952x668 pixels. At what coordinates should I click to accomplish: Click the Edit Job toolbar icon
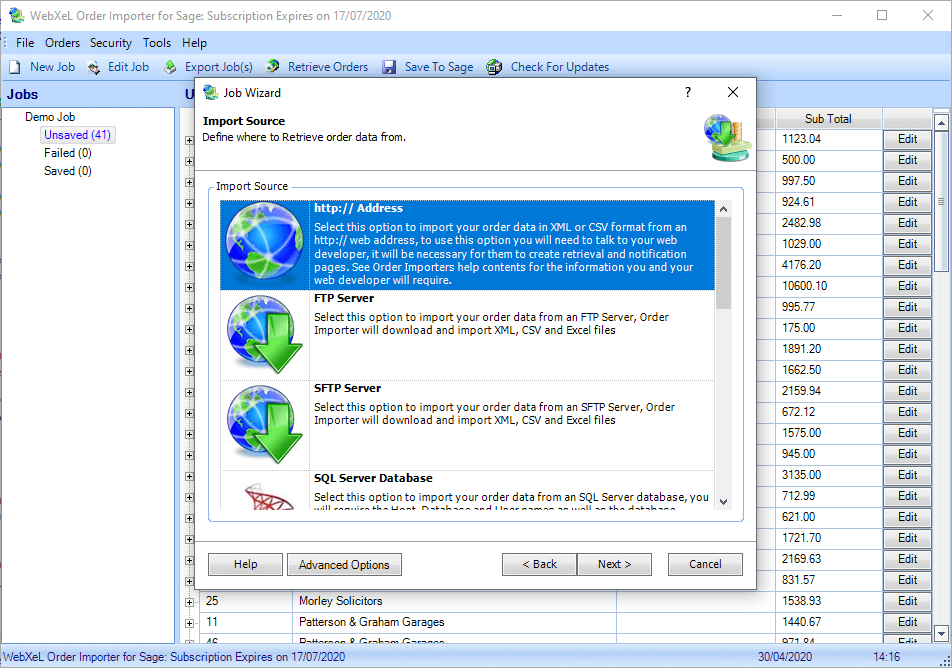94,67
